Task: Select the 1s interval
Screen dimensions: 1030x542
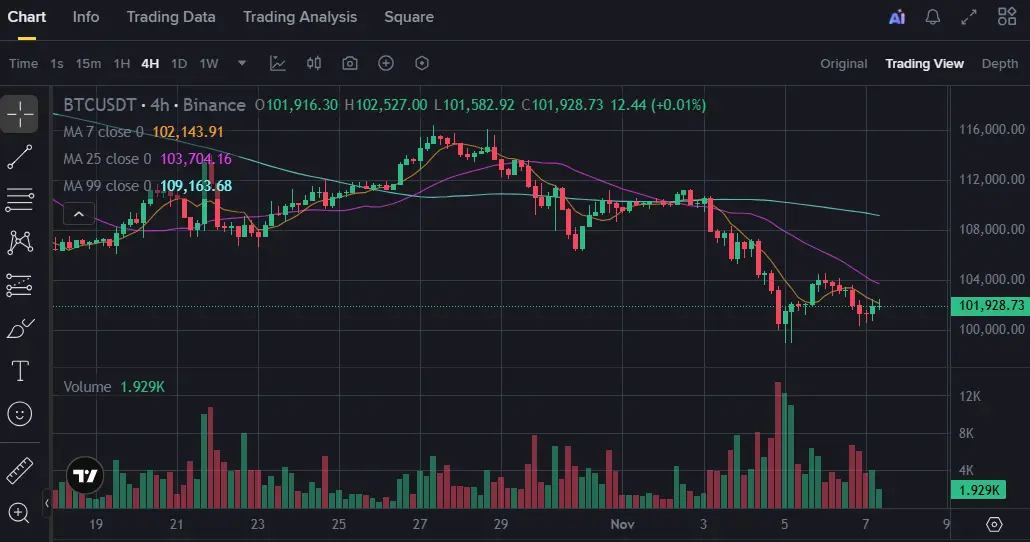Action: pos(57,64)
